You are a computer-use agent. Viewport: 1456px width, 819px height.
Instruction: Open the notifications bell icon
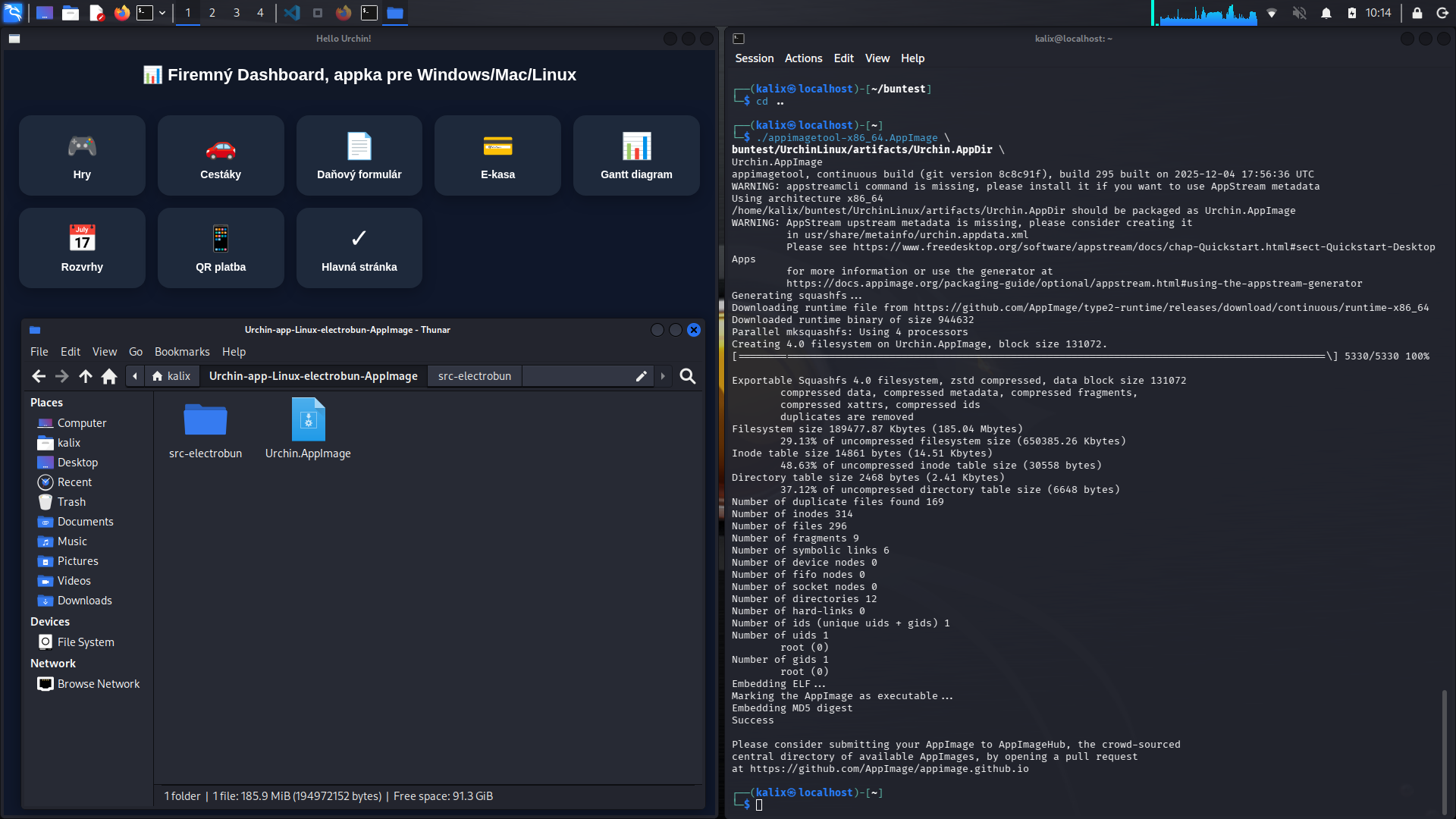click(1326, 13)
